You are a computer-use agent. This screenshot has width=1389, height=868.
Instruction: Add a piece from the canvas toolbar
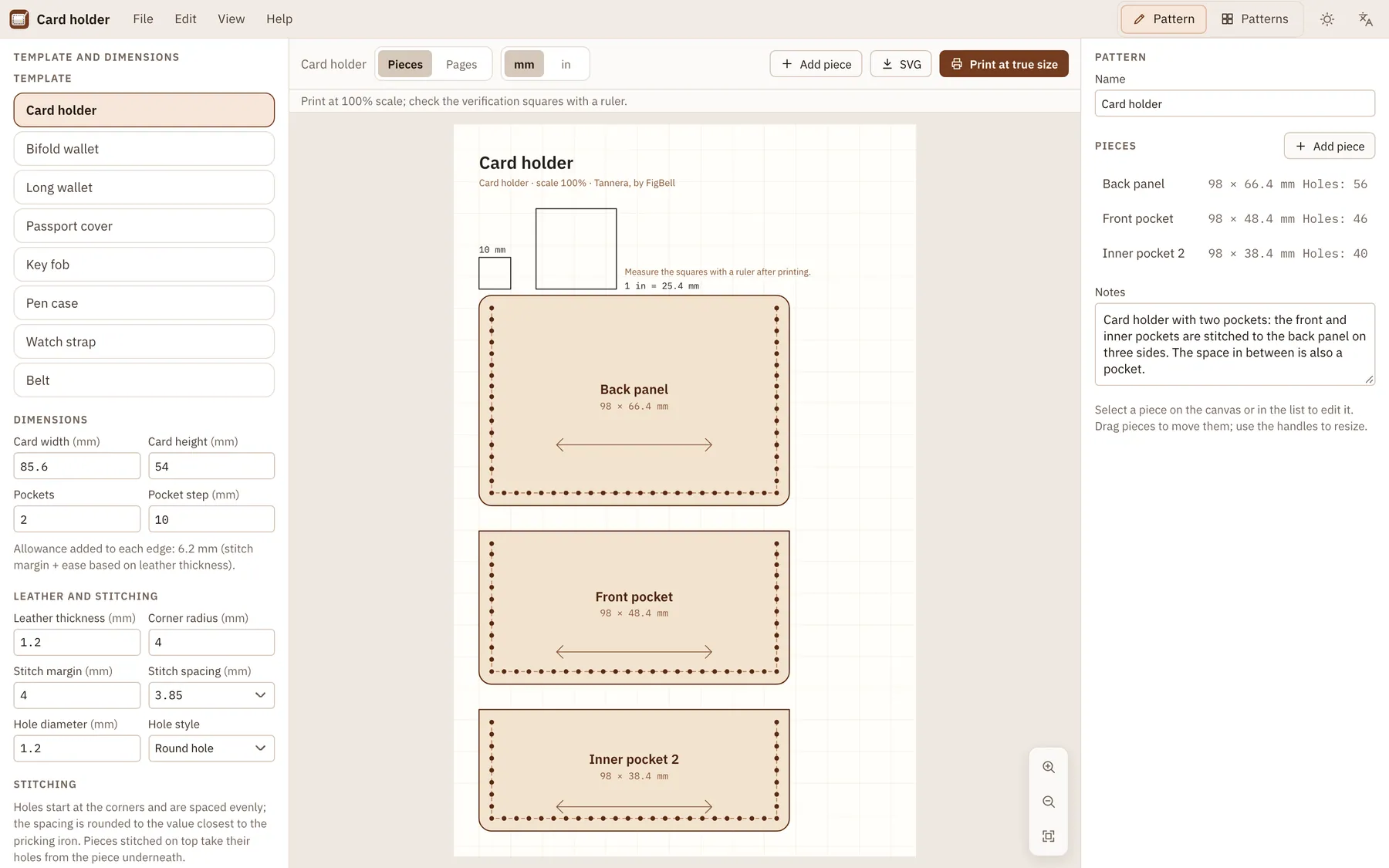pyautogui.click(x=816, y=64)
